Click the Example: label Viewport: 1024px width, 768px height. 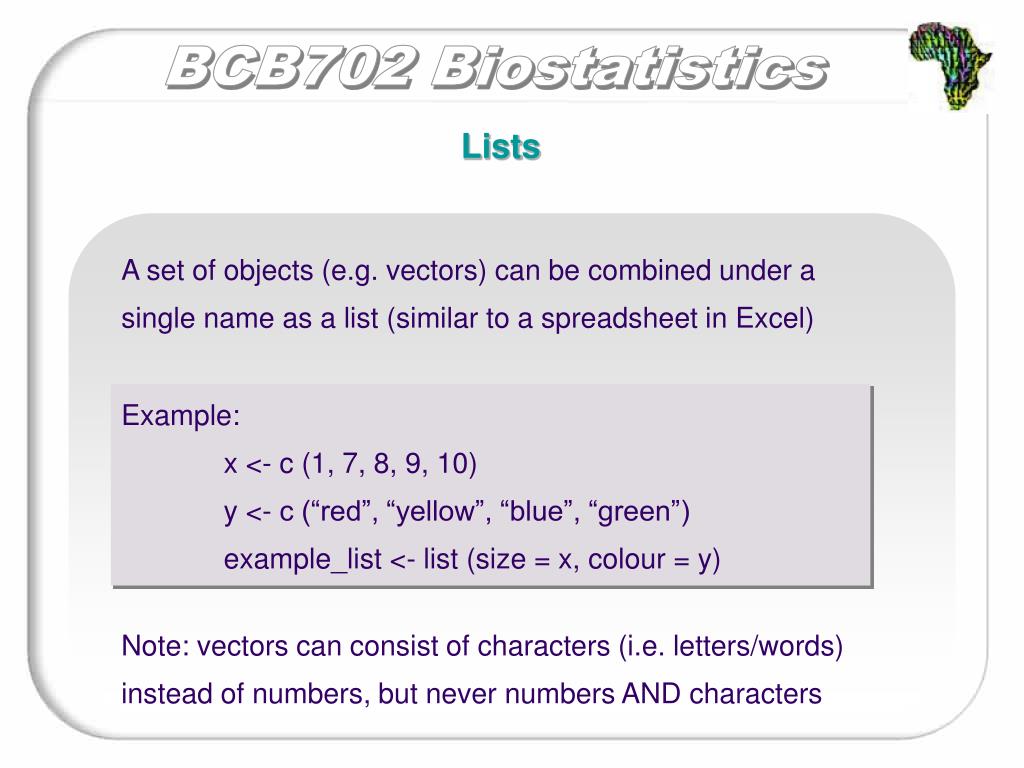pyautogui.click(x=181, y=415)
